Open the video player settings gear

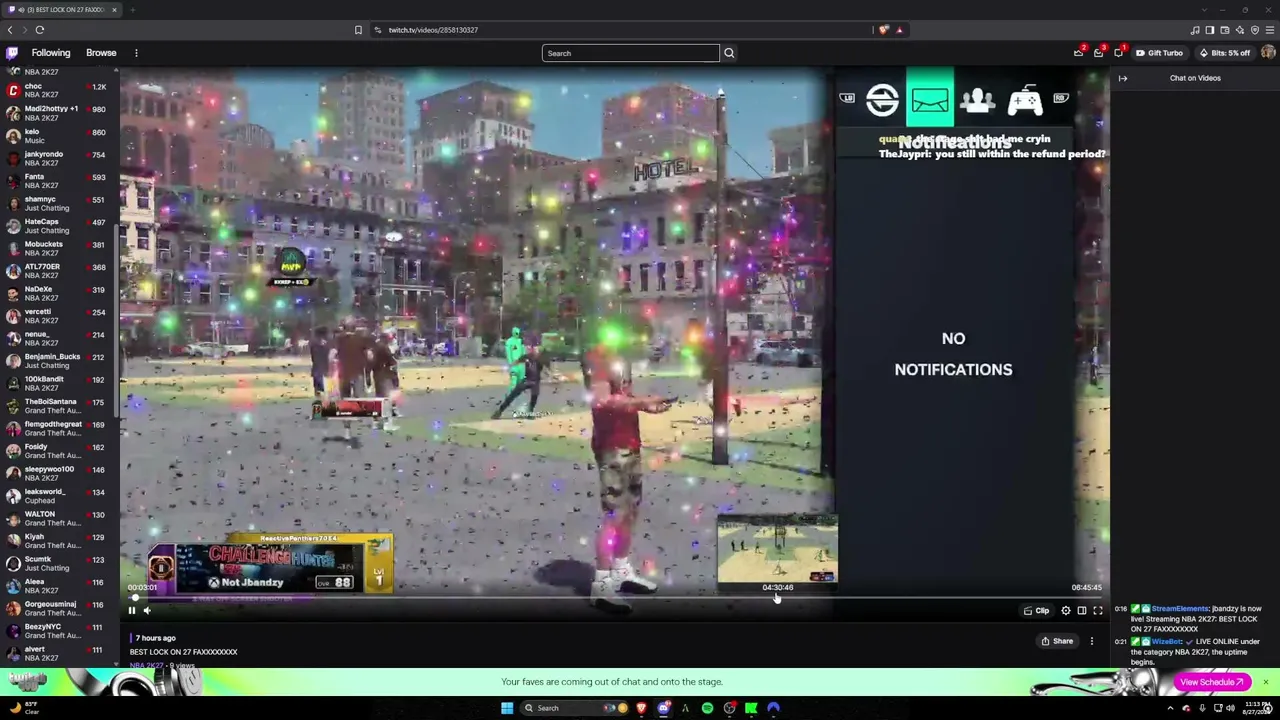pos(1066,610)
